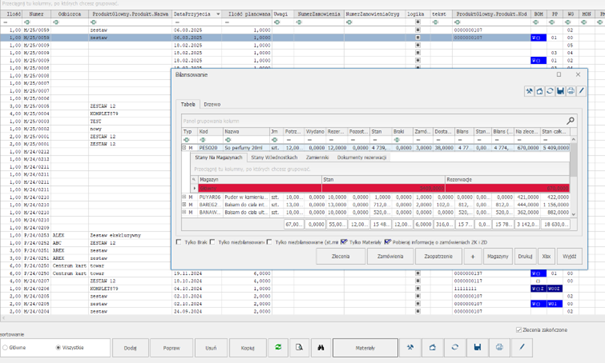The image size is (605, 363).
Task: Click the save diskette icon in Bilansowanie dialog
Action: click(560, 91)
